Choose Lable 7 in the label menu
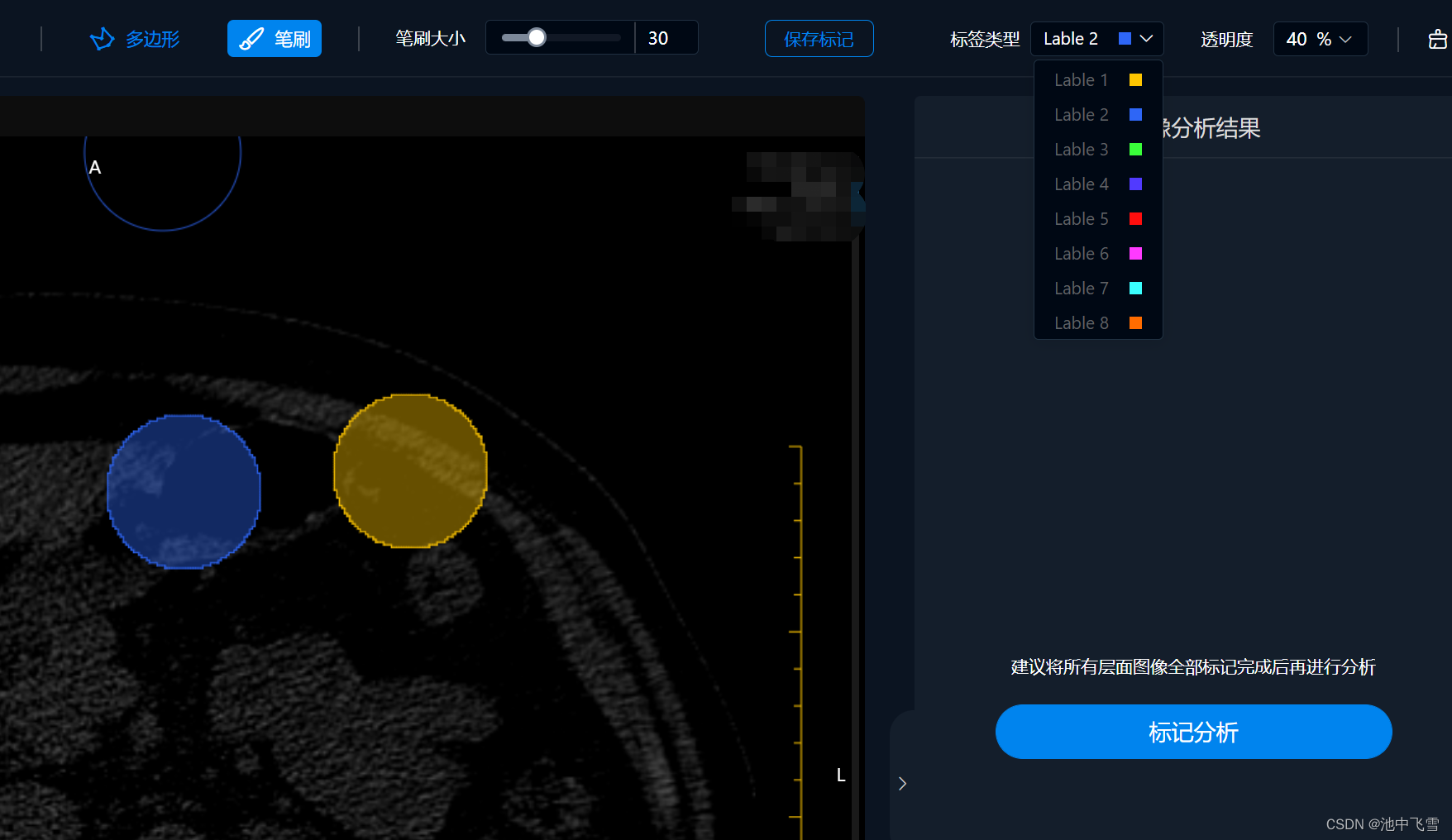 tap(1081, 288)
